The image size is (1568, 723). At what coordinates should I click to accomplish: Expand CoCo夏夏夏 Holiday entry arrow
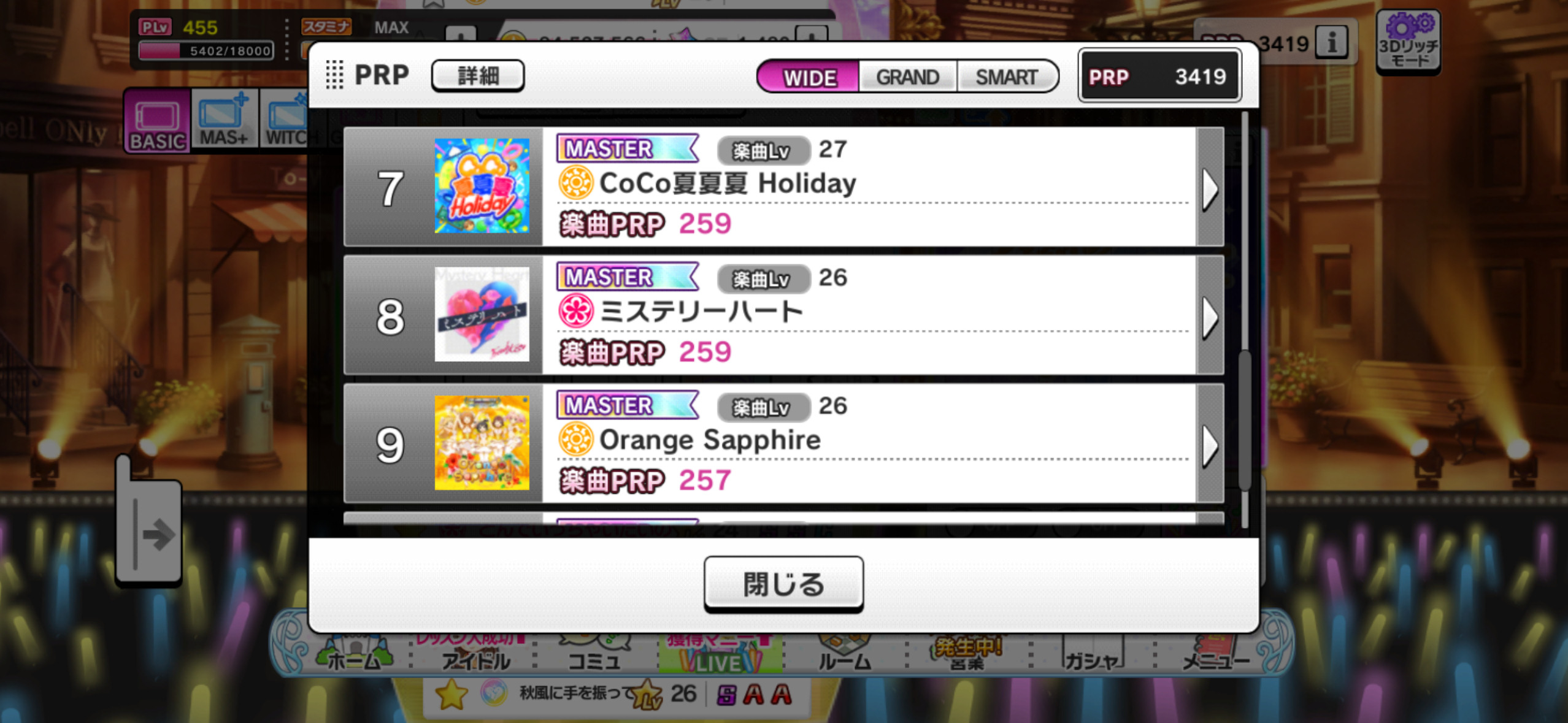pyautogui.click(x=1210, y=187)
